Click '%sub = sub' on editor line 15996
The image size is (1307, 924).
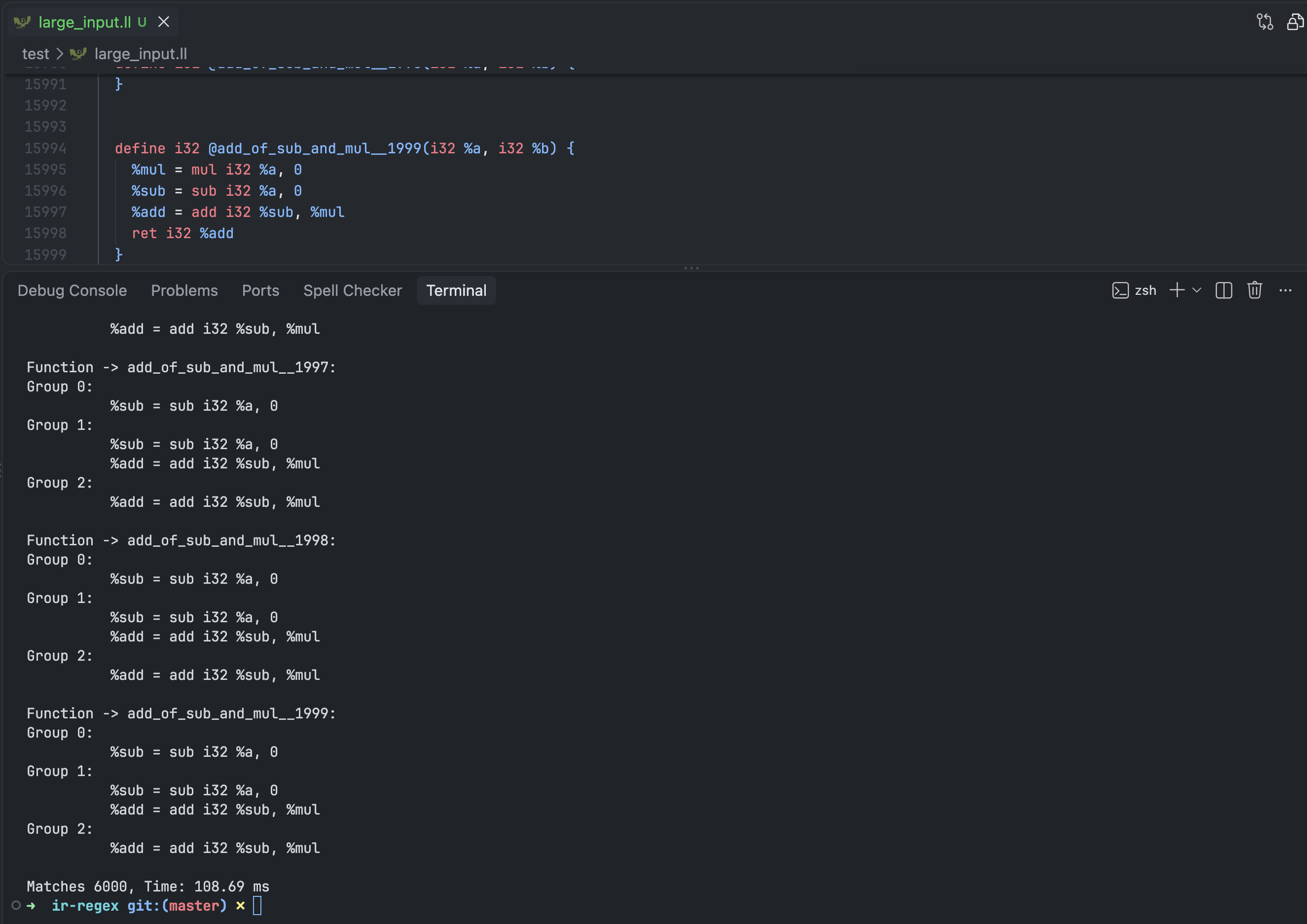[x=174, y=191]
